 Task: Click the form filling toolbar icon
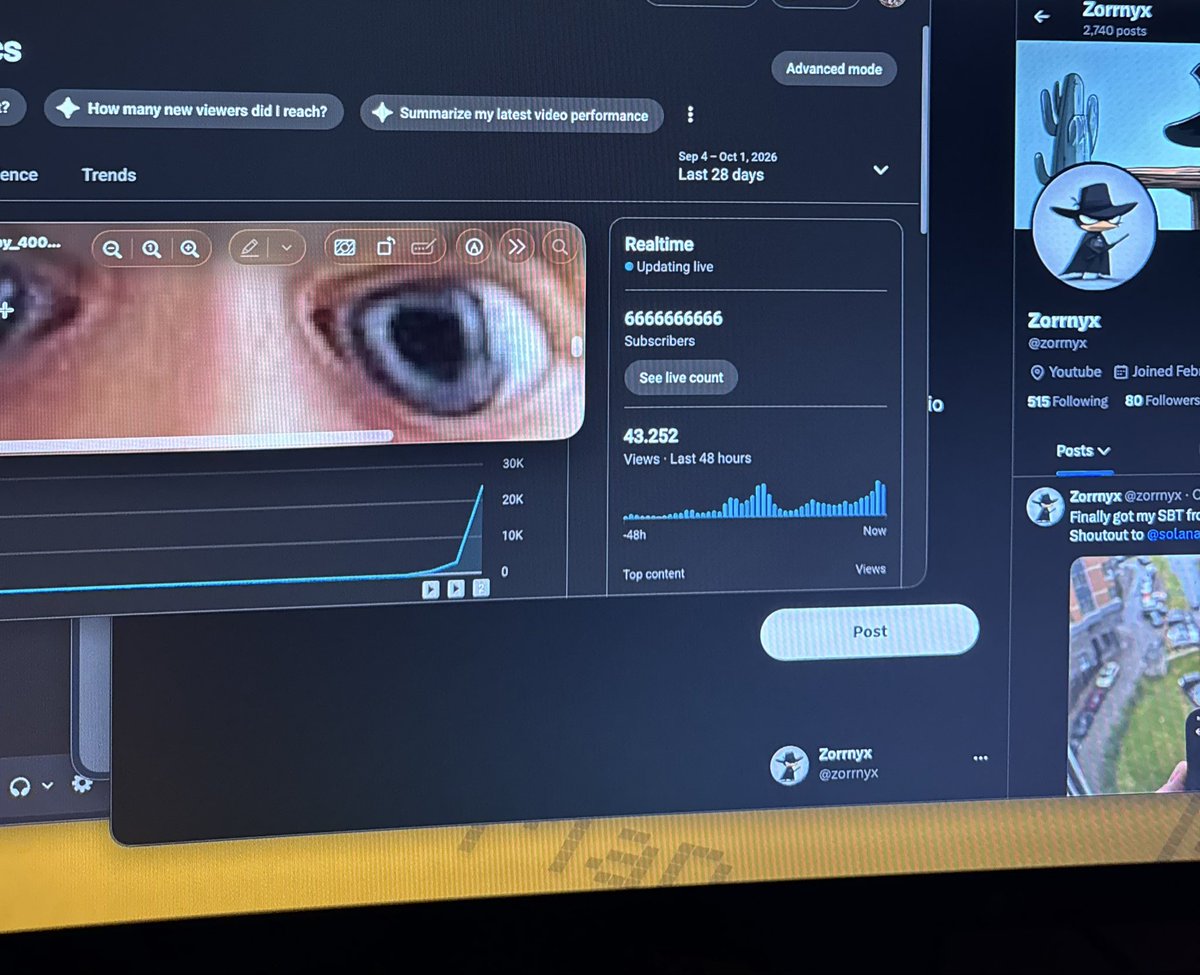423,247
